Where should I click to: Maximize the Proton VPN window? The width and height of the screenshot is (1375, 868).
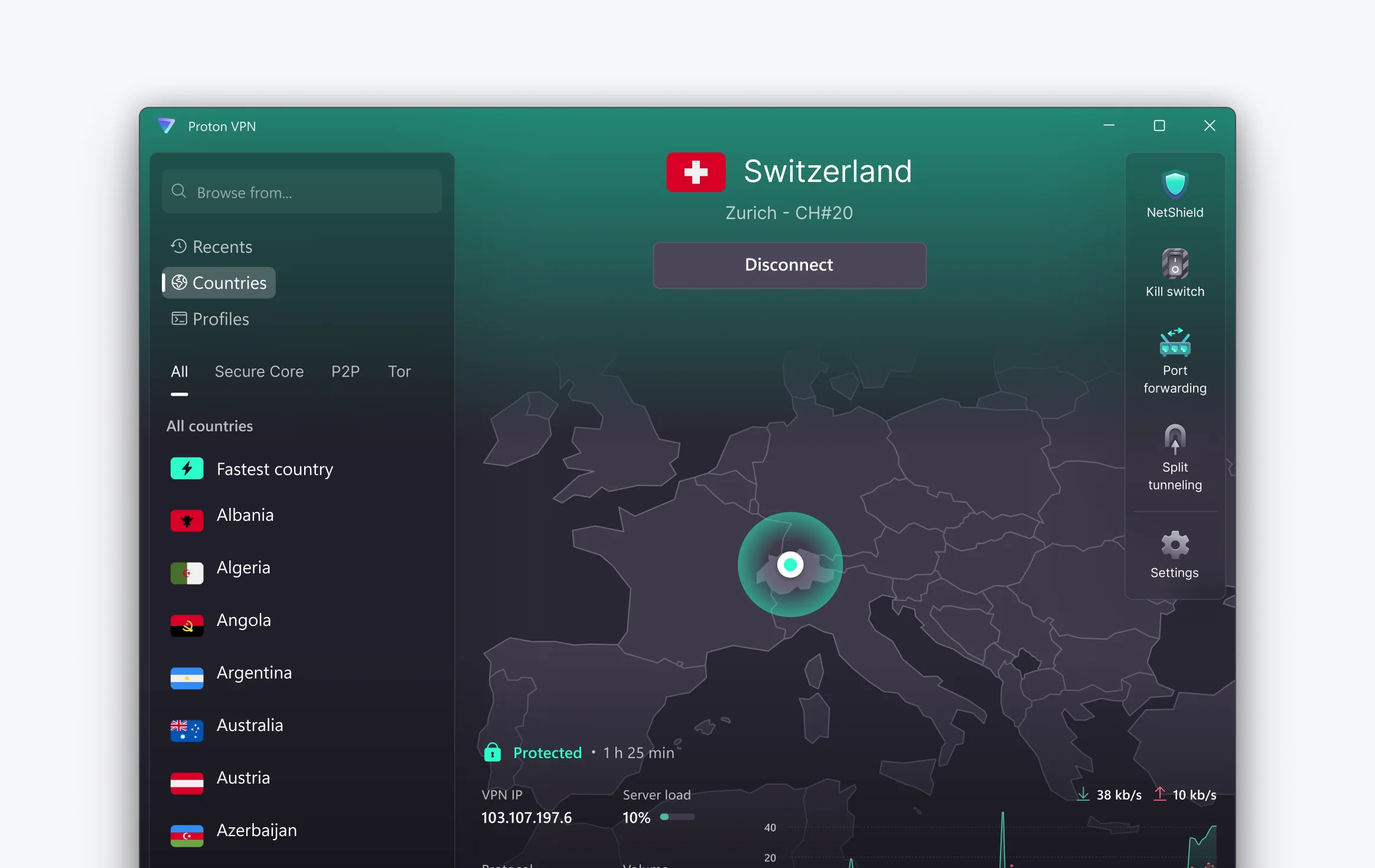click(x=1159, y=126)
